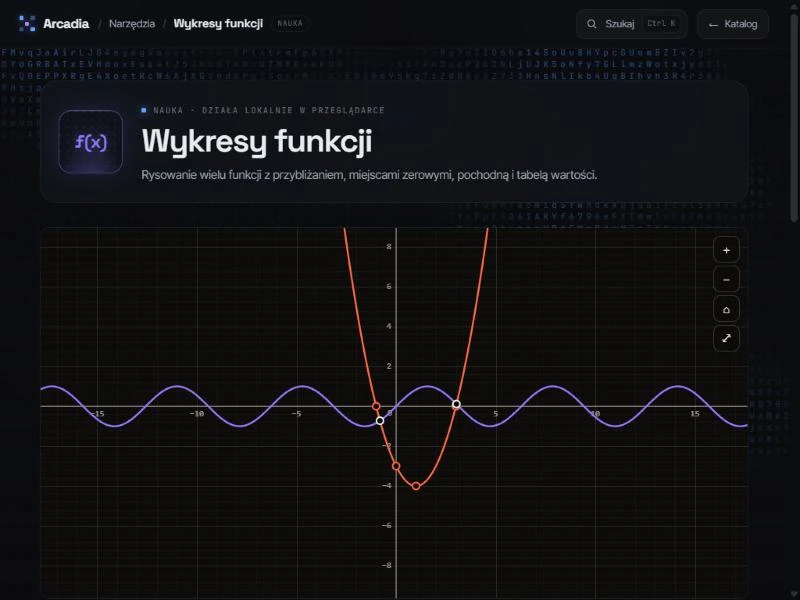Return to Katalog
The height and width of the screenshot is (600, 800).
(733, 24)
